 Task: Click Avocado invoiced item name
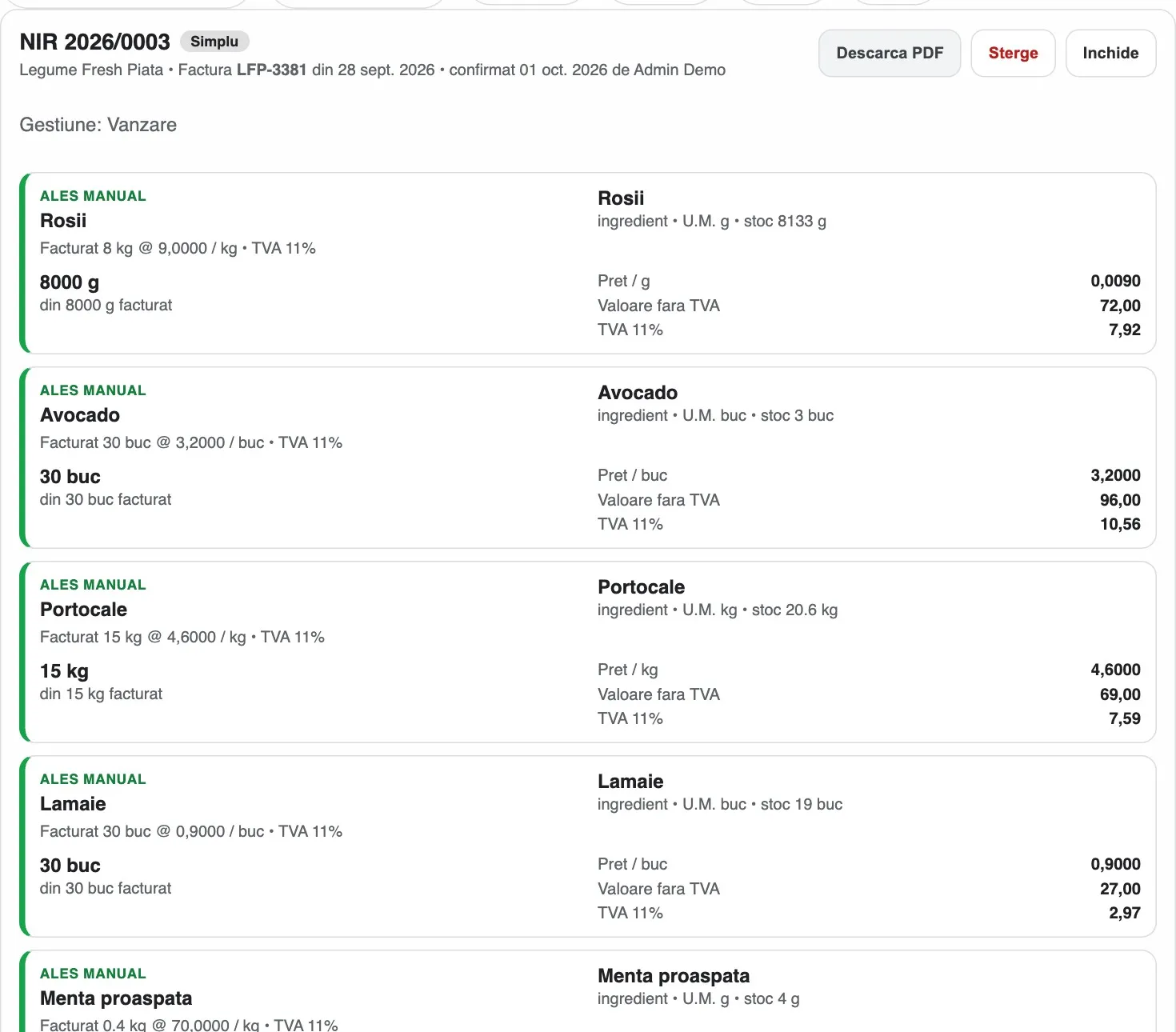[80, 415]
